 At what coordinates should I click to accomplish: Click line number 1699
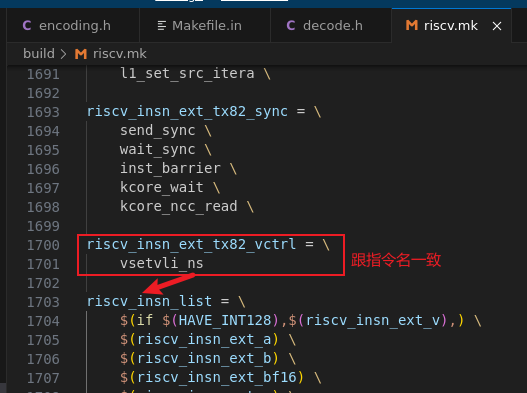pos(43,226)
